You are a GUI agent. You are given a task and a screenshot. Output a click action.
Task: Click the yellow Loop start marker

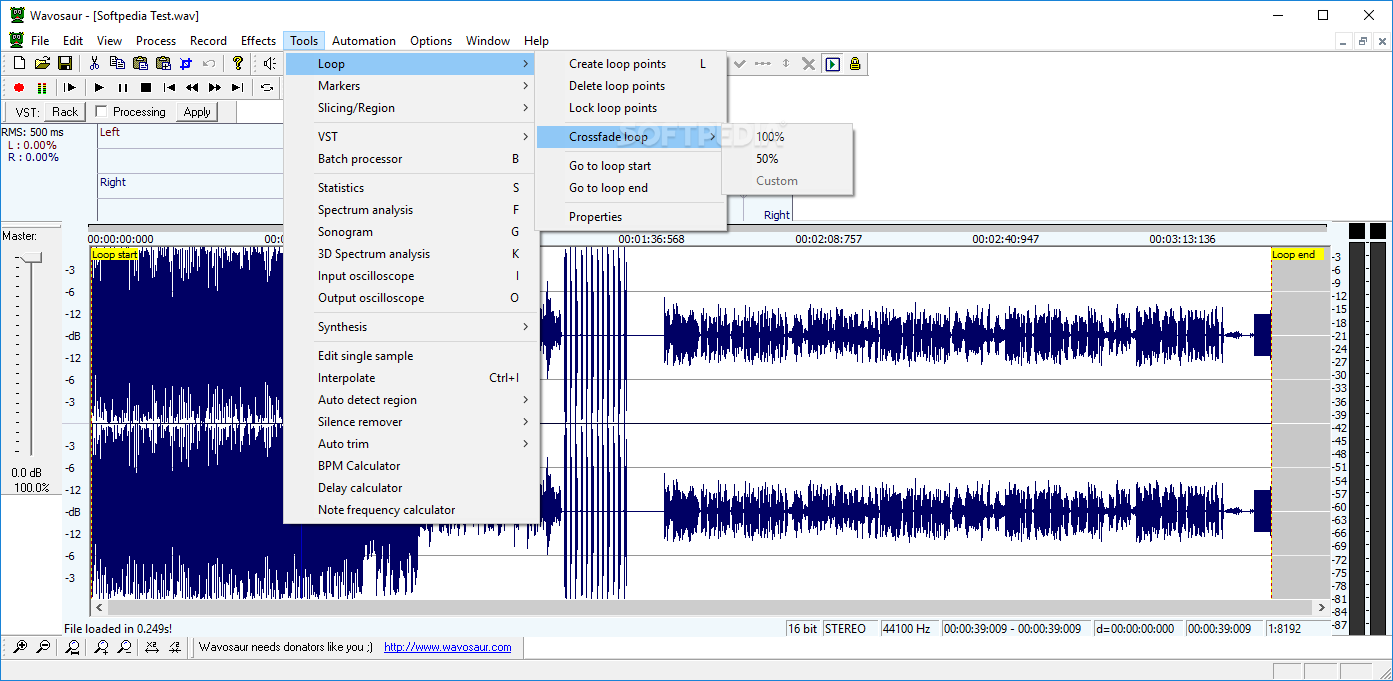click(115, 254)
